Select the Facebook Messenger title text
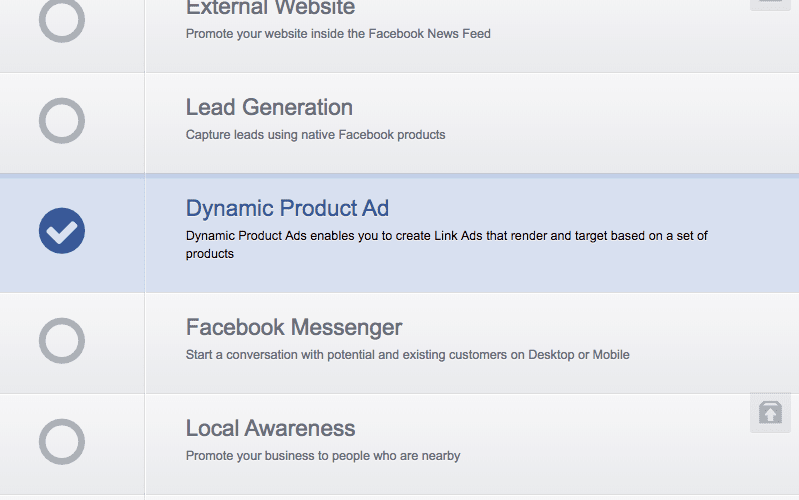The width and height of the screenshot is (799, 500). tap(294, 327)
